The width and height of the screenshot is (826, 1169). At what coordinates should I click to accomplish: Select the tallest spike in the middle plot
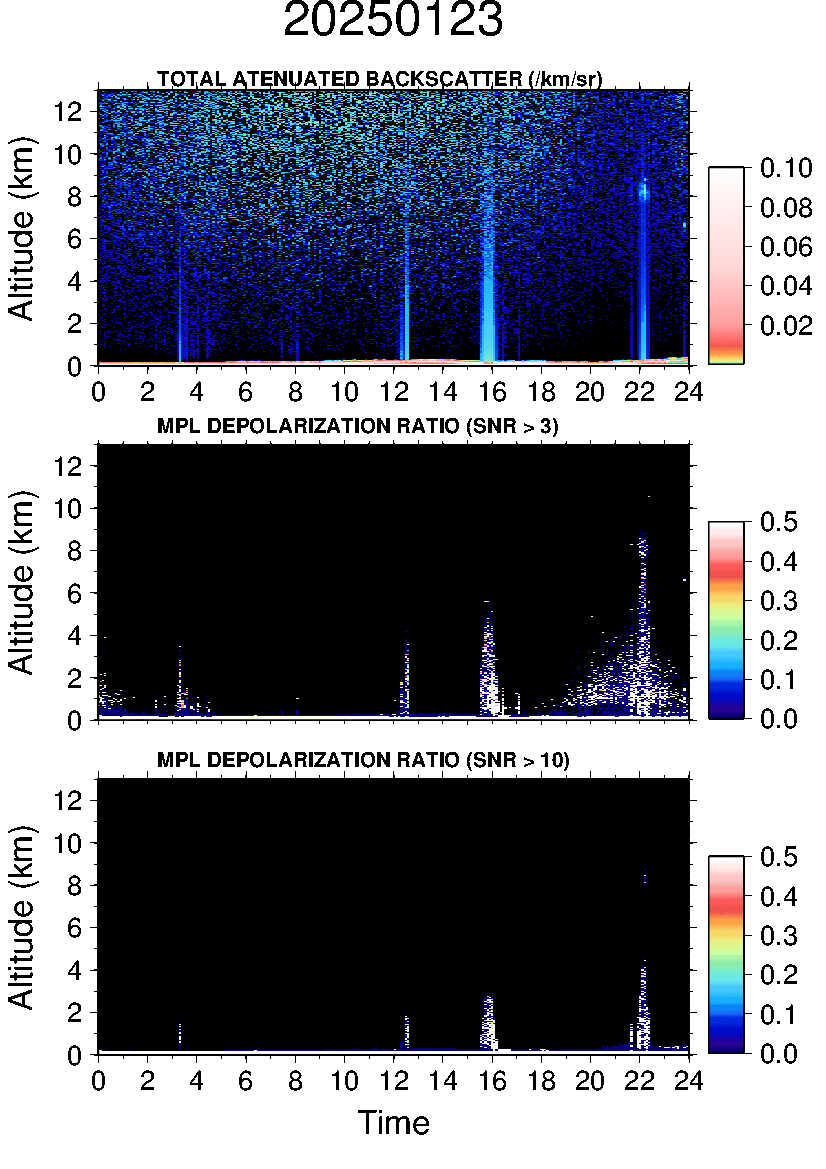tap(643, 600)
